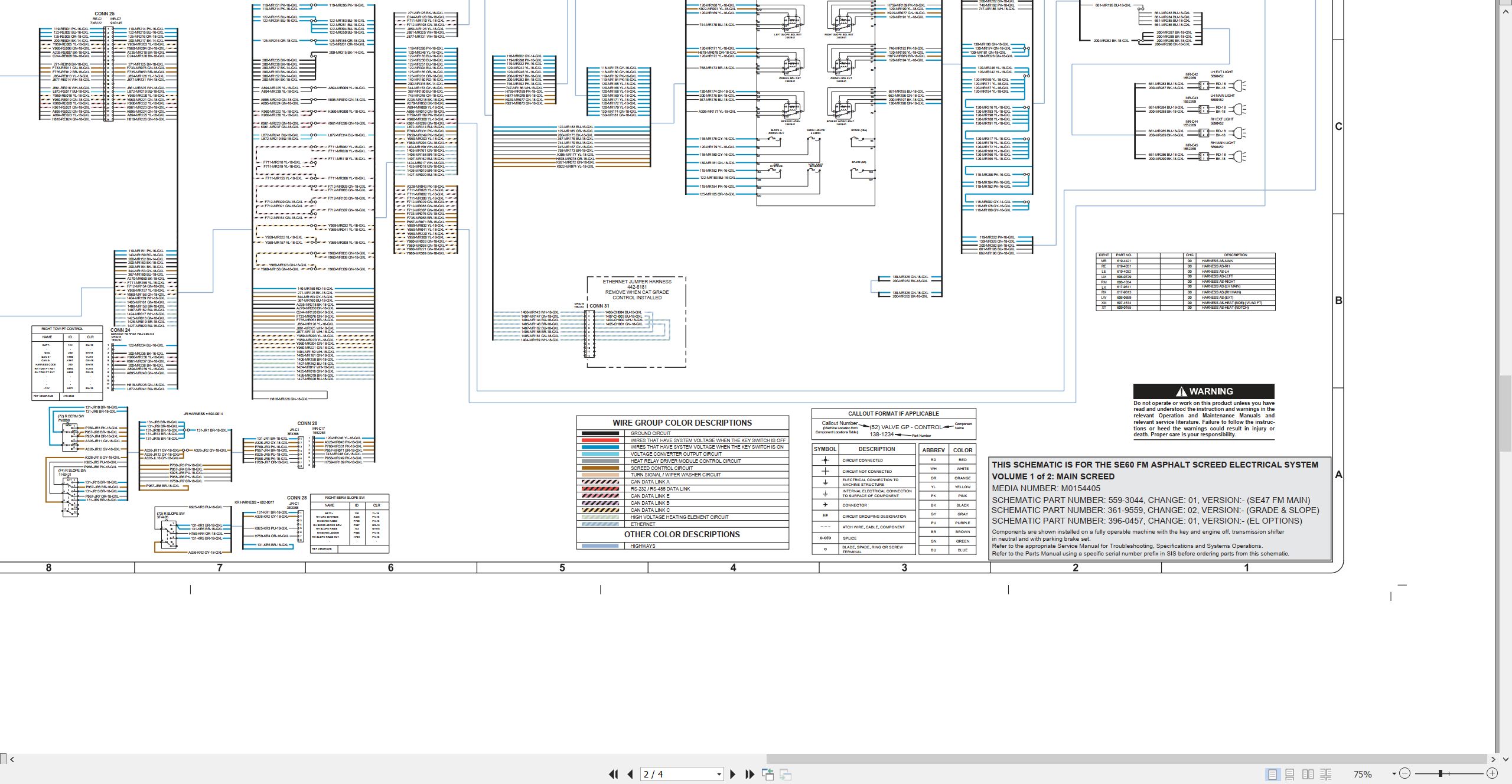This screenshot has width=1512, height=784.
Task: Go to the previous page
Action: click(x=630, y=774)
